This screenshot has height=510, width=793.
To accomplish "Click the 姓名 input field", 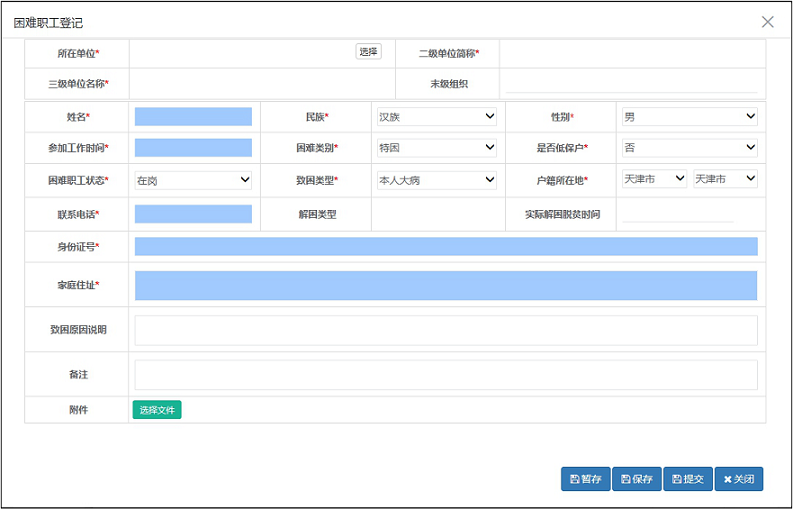I will tap(193, 117).
